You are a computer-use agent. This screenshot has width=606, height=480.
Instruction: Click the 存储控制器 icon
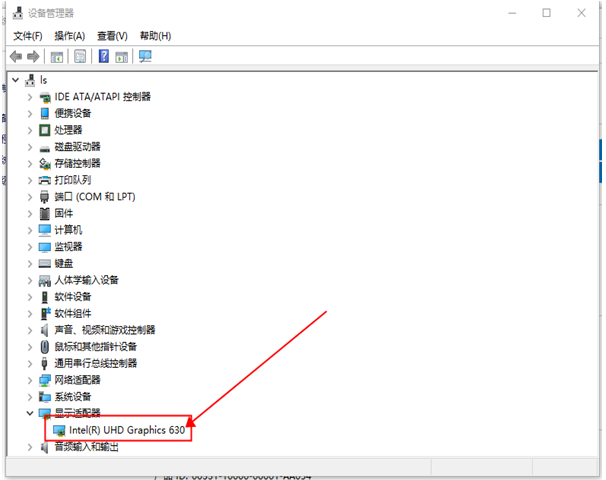[45, 164]
